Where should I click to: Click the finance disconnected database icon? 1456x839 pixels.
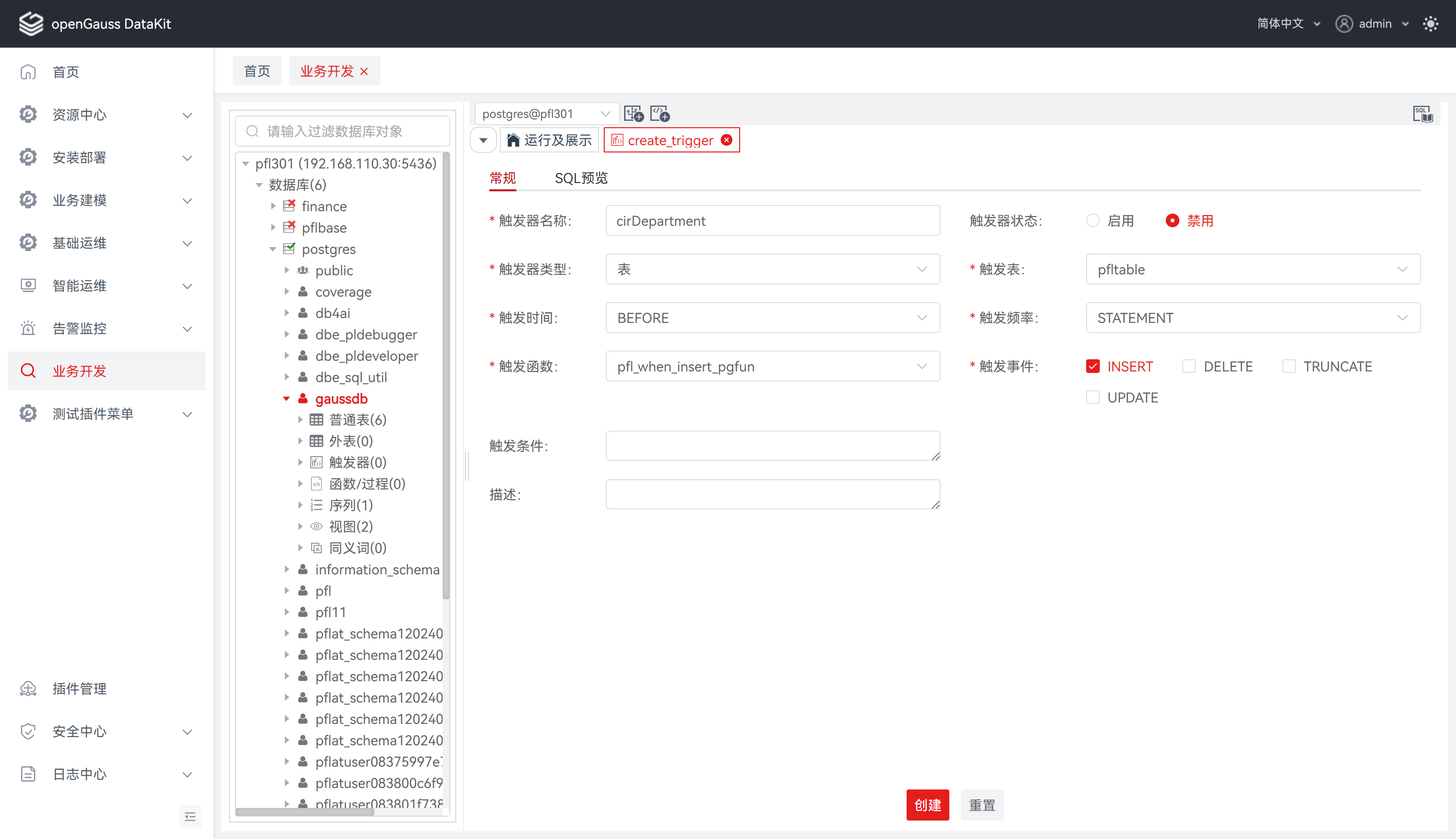coord(289,206)
